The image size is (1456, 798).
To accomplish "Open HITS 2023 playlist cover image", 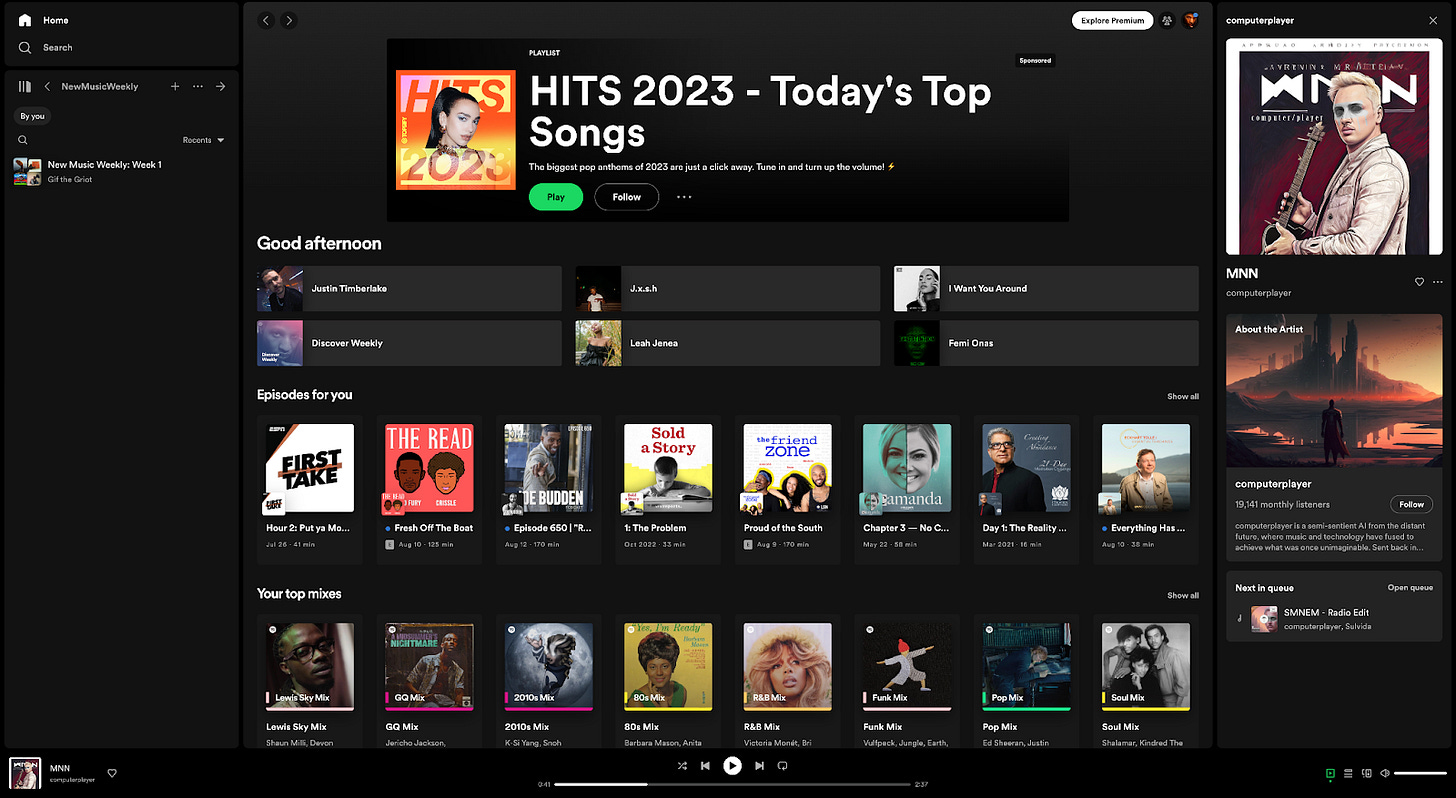I will click(456, 130).
